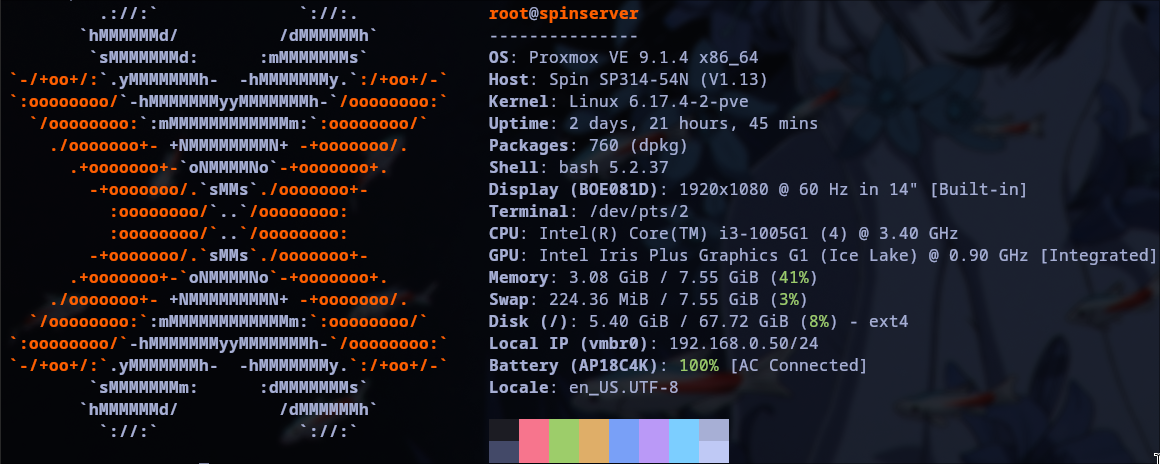Click the green "100%" battery value

[698, 366]
